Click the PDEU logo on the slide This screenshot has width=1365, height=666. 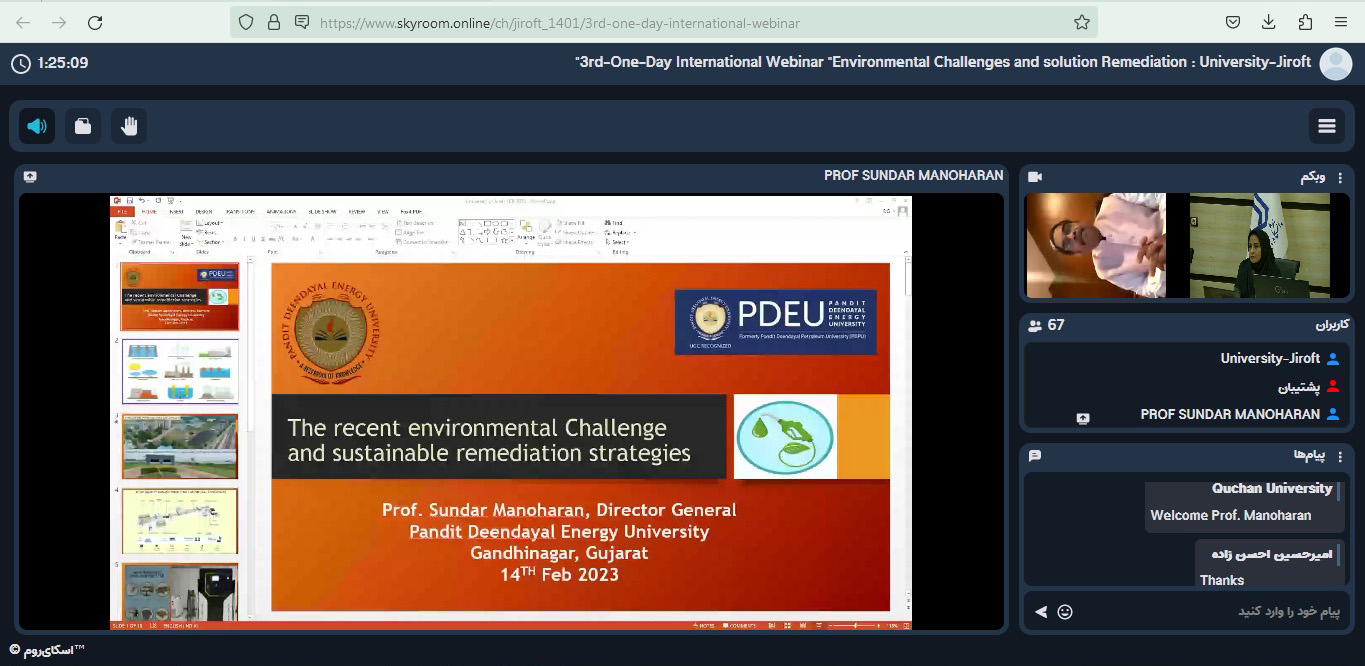point(775,321)
